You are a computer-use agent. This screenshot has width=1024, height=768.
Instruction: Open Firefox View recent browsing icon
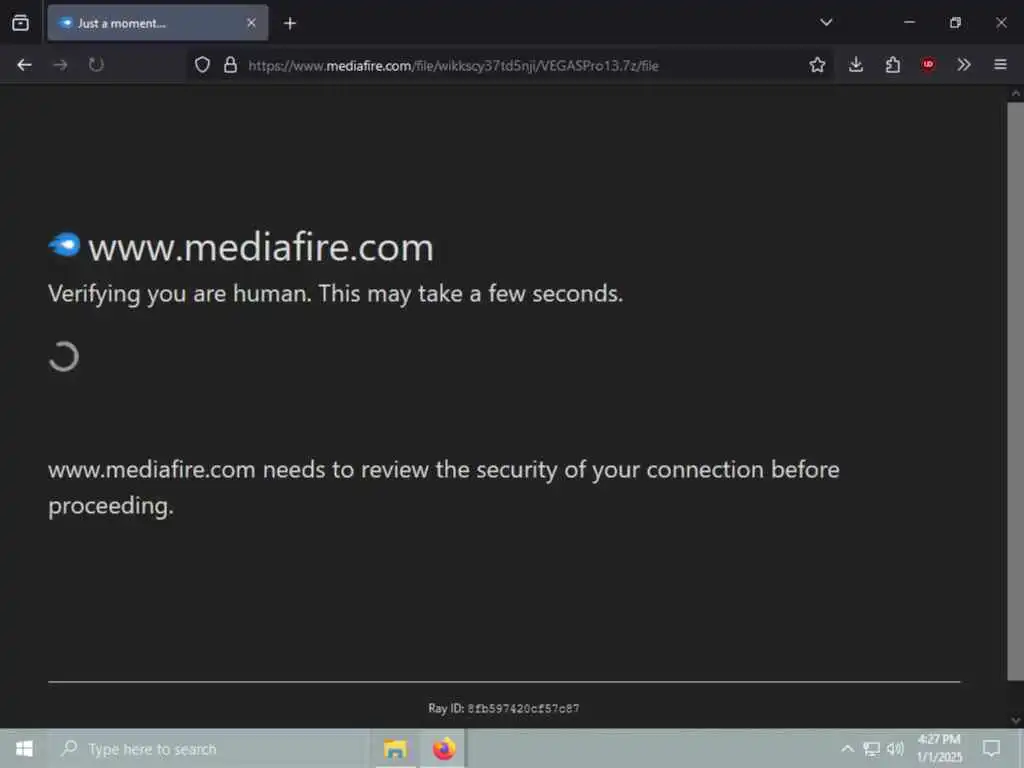(x=20, y=23)
